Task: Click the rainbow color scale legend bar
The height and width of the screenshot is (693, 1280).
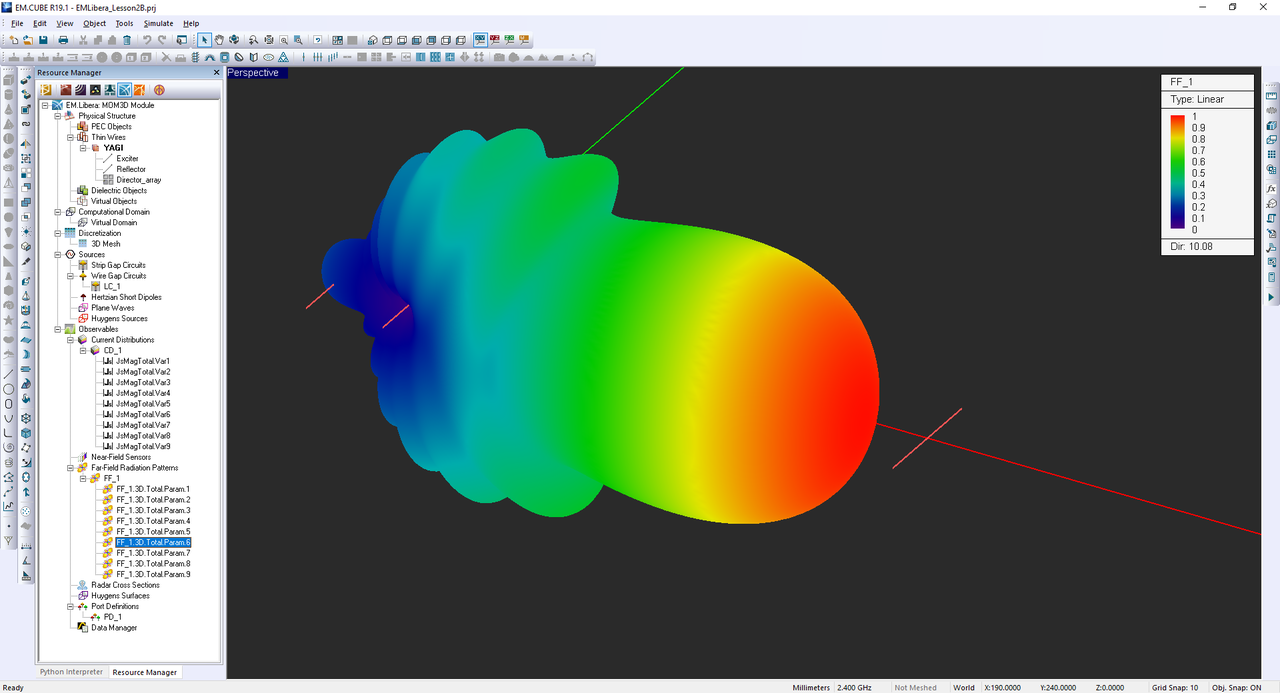Action: click(1176, 172)
